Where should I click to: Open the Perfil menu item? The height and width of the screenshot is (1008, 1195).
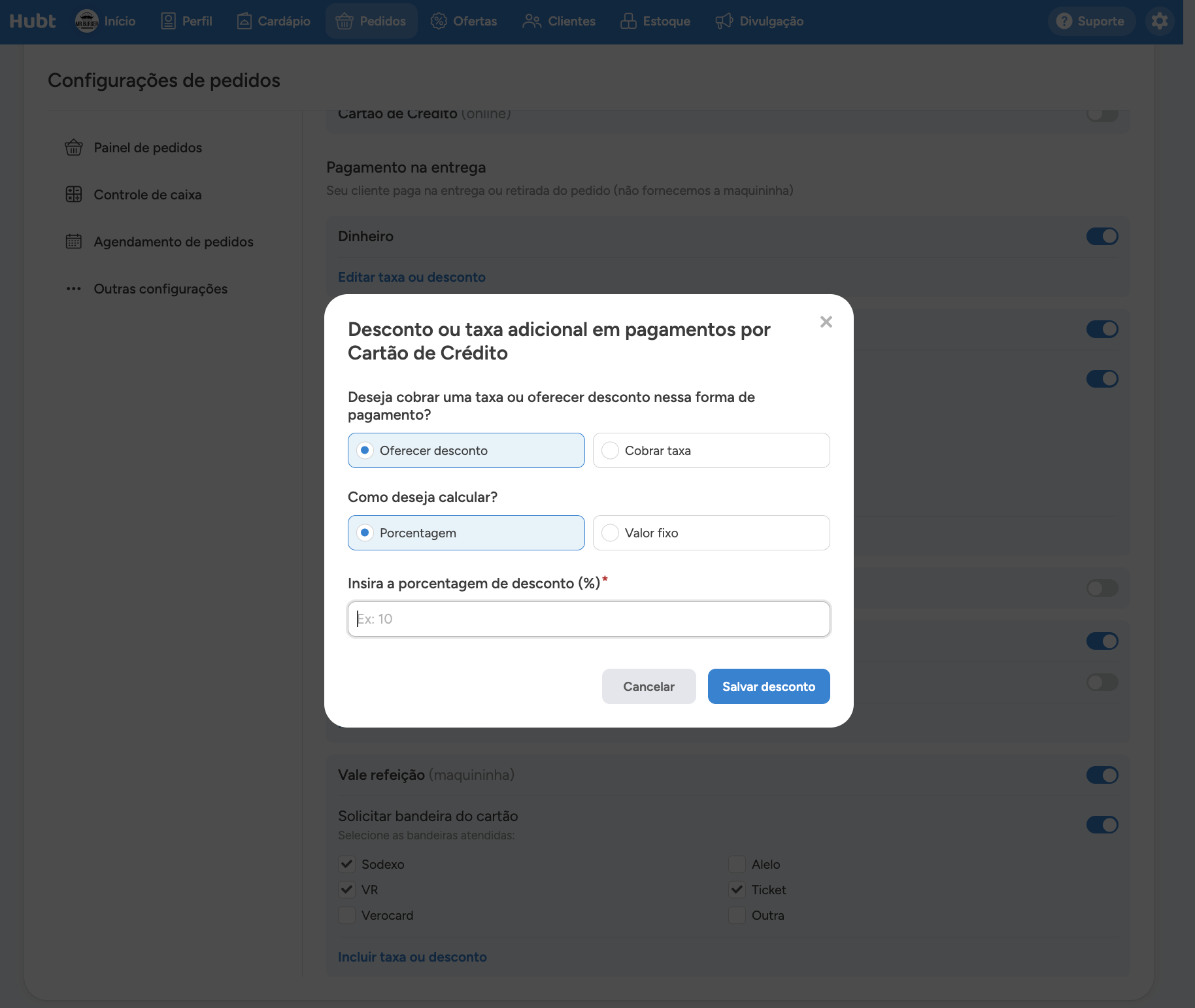coord(186,21)
